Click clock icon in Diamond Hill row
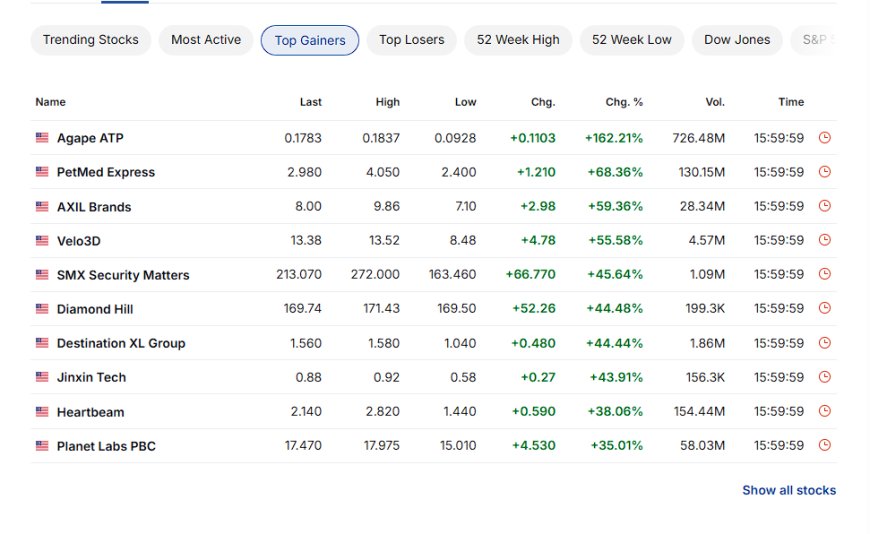Viewport: 870px width, 534px height. pyautogui.click(x=825, y=309)
